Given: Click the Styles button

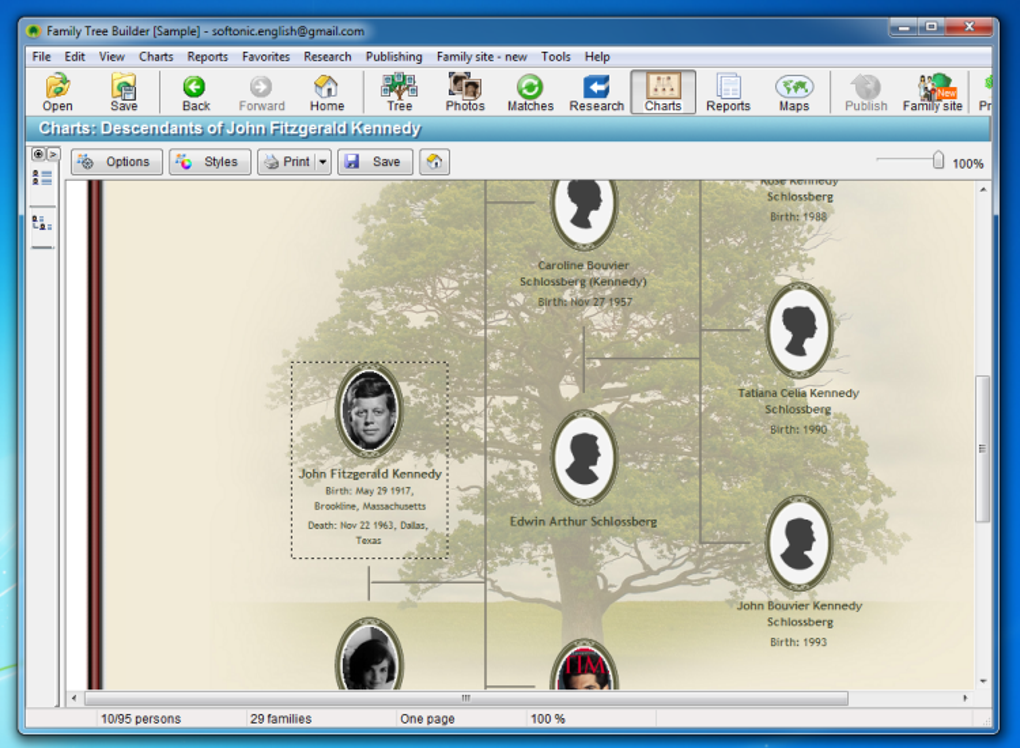Looking at the screenshot, I should (x=209, y=162).
